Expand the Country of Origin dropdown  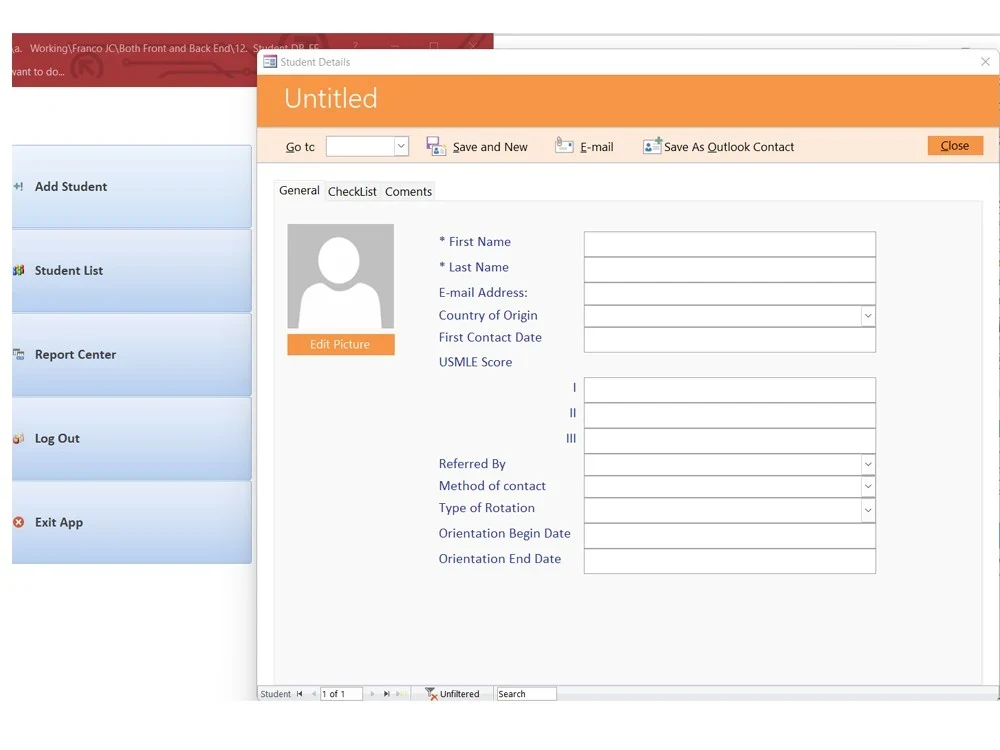click(x=868, y=316)
